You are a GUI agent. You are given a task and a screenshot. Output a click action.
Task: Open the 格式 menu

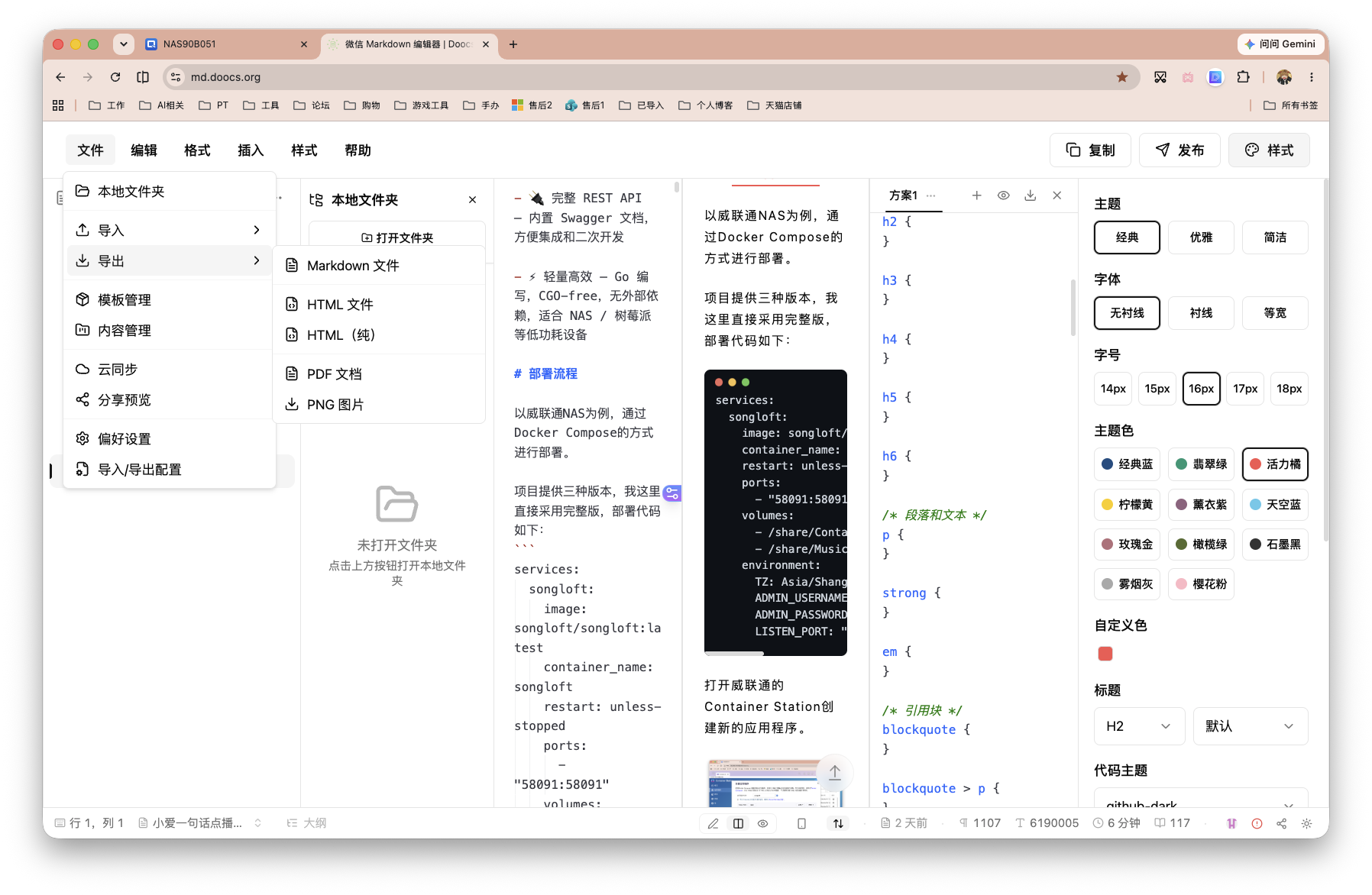point(197,150)
